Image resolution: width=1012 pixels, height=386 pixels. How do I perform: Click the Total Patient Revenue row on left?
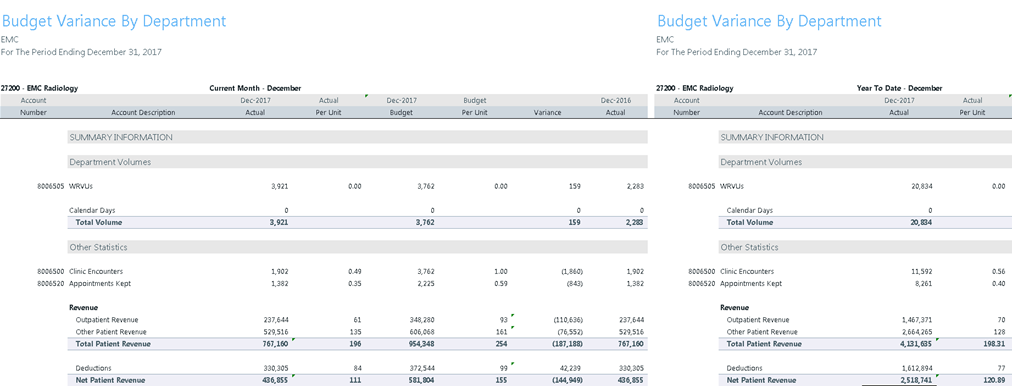357,344
